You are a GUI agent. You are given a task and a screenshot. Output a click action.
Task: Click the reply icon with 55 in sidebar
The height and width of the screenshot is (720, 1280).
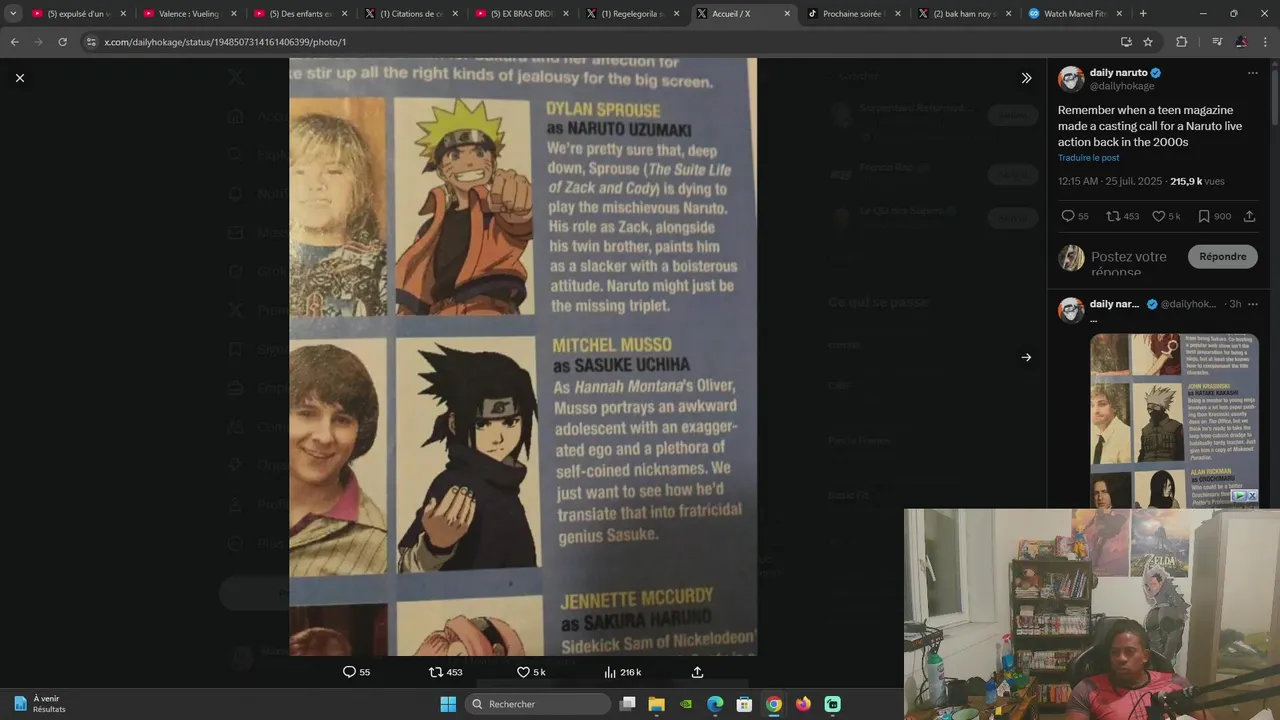click(1068, 216)
